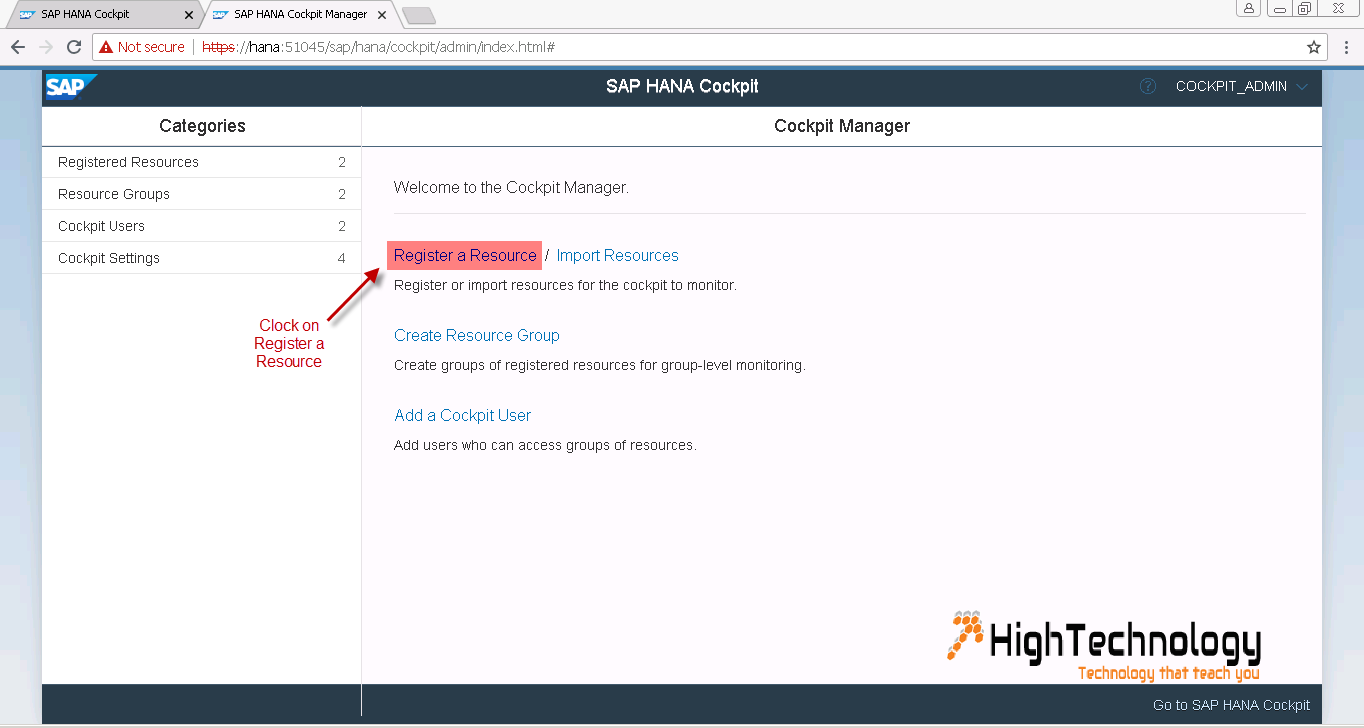
Task: Click text about group-level monitoring
Action: (x=600, y=365)
